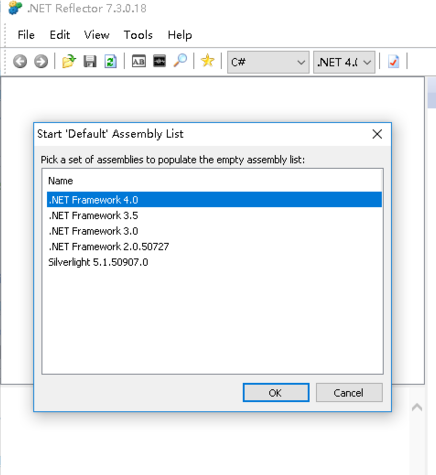The height and width of the screenshot is (475, 436).
Task: Select .NET Framework 3.5 from the list
Action: pos(214,216)
